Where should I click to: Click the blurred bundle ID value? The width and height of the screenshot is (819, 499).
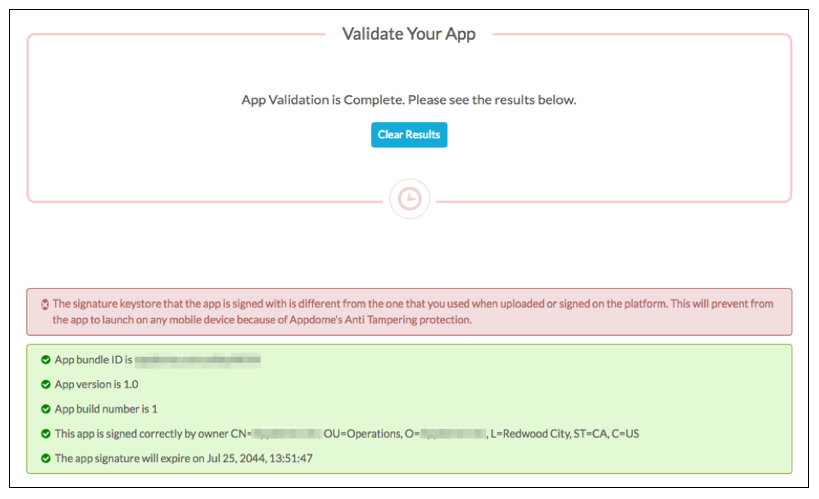pos(198,359)
